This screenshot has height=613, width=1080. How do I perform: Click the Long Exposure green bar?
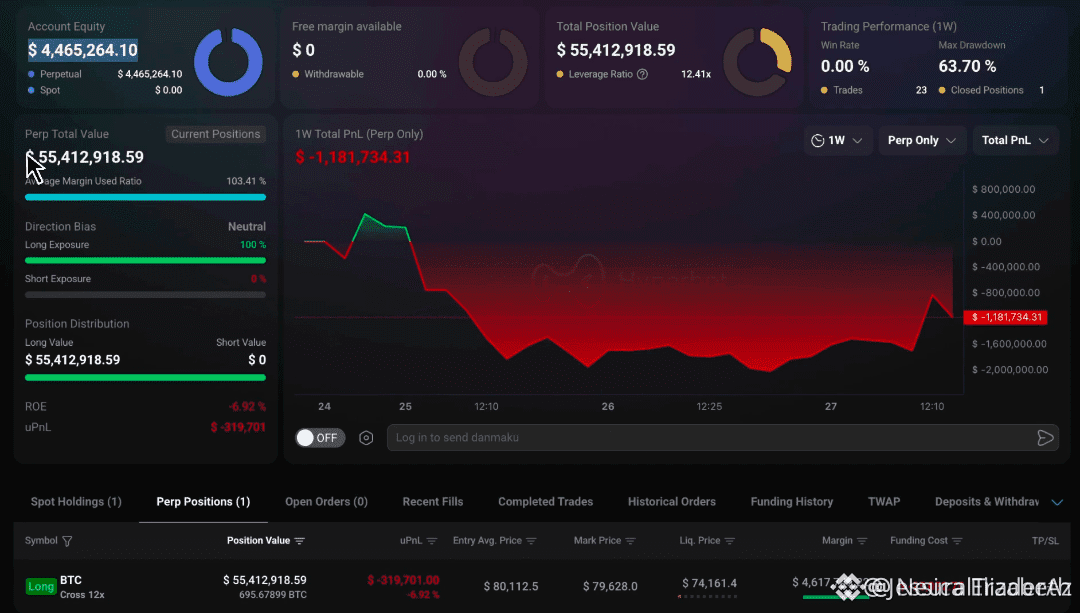(x=145, y=260)
